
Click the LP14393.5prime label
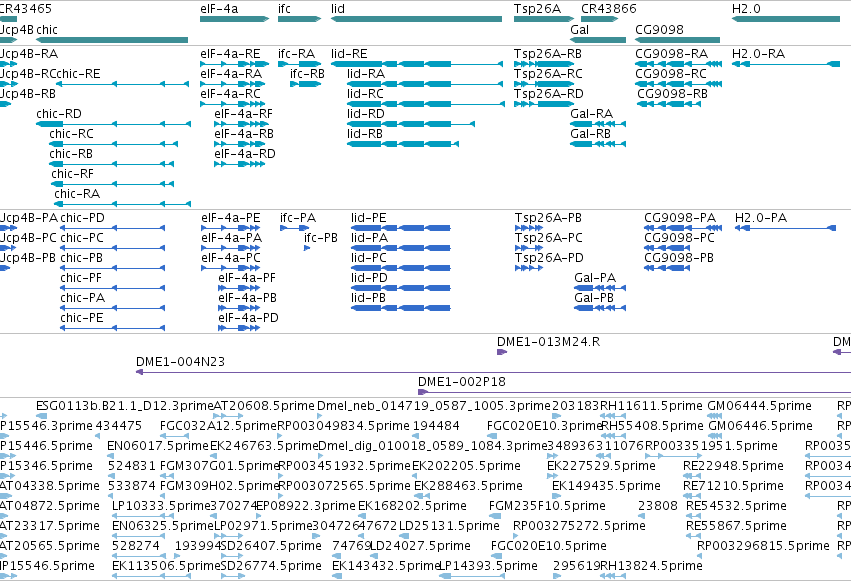[x=488, y=566]
